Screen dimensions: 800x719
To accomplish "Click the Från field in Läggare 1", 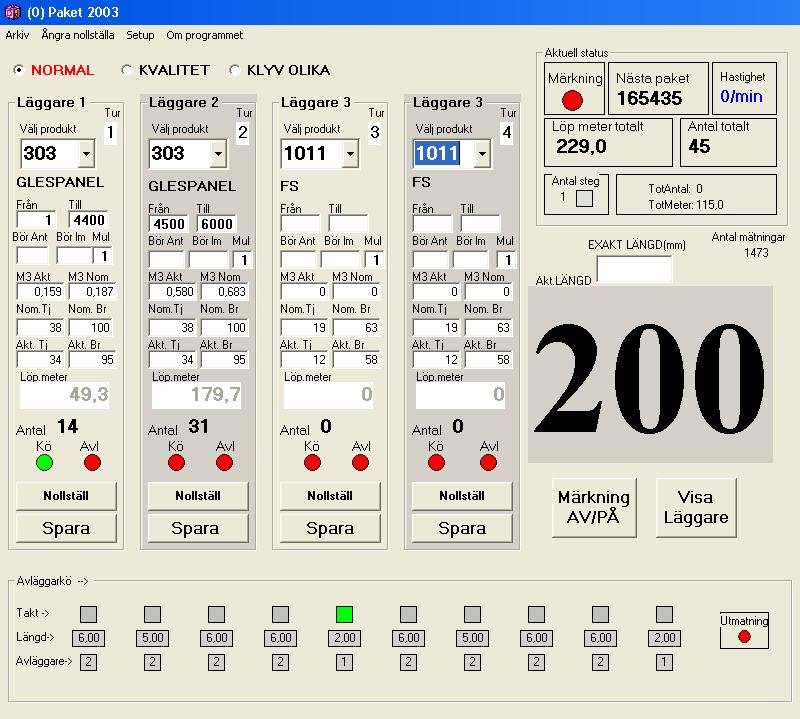I will click(36, 220).
